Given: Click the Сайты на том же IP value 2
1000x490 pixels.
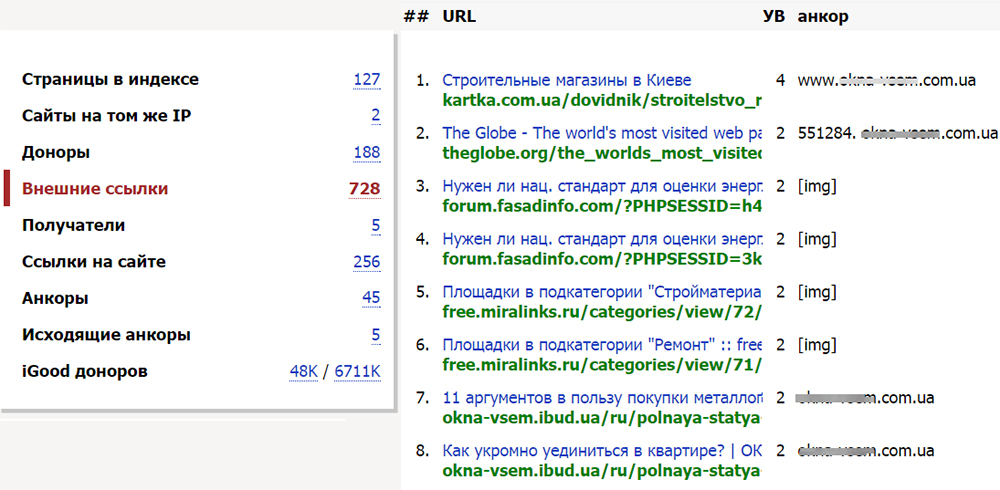Looking at the screenshot, I should (x=375, y=116).
